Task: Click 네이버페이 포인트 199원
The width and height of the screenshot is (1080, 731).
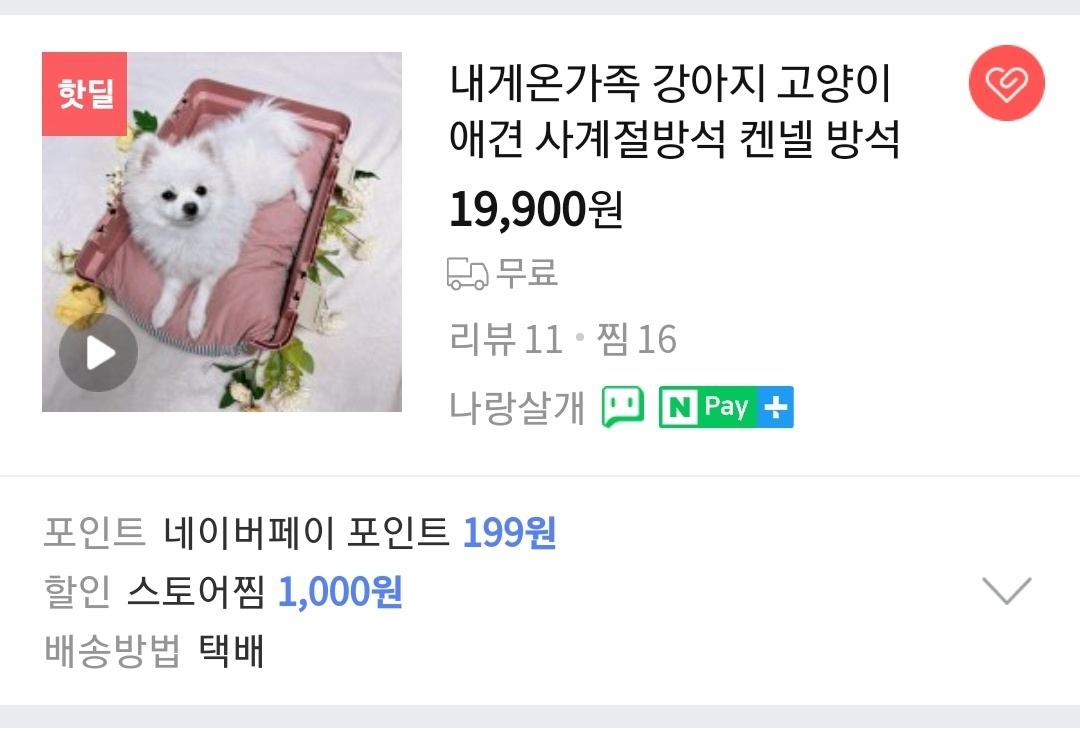Action: [x=360, y=533]
